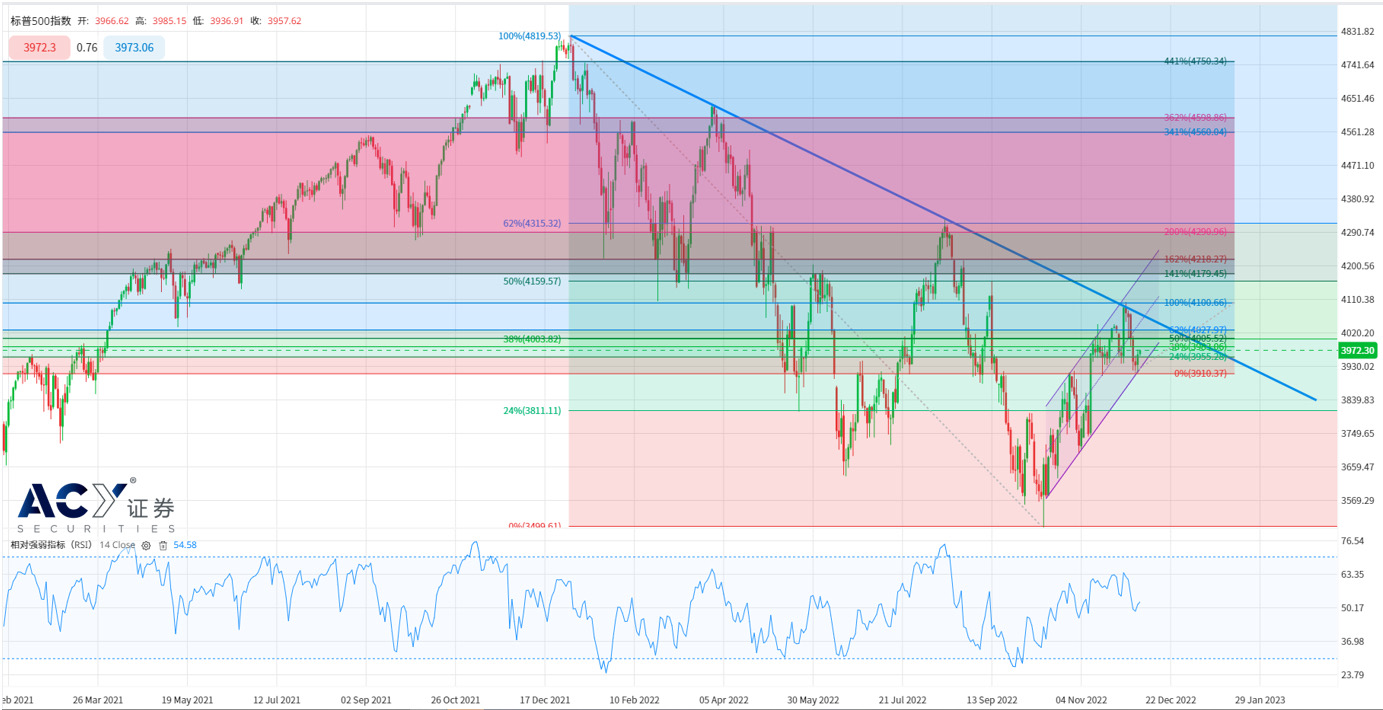
Task: Click the ACY Securities logo
Action: (95, 507)
